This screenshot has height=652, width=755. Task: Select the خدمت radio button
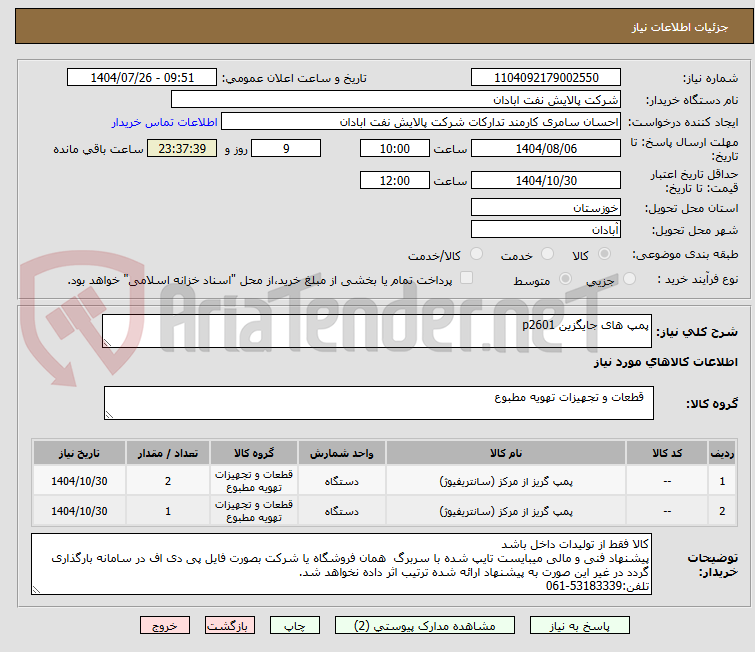point(547,254)
